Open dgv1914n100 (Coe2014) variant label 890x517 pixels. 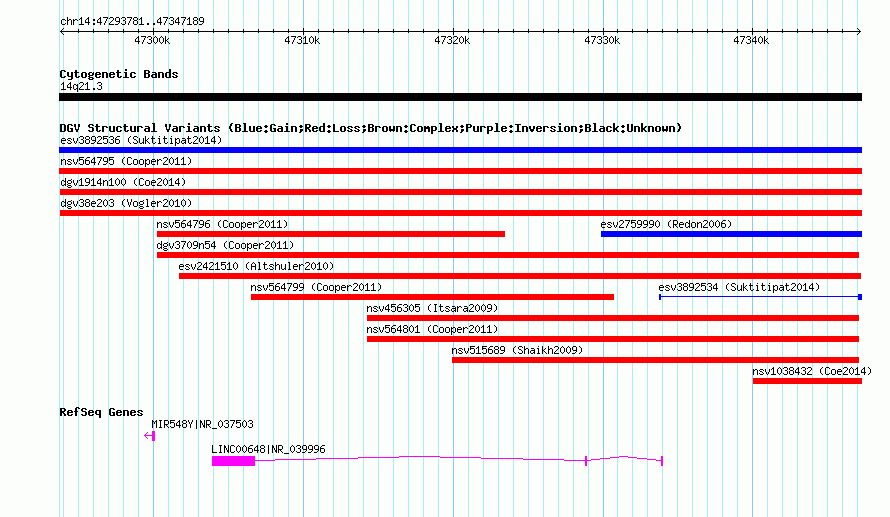pos(123,182)
